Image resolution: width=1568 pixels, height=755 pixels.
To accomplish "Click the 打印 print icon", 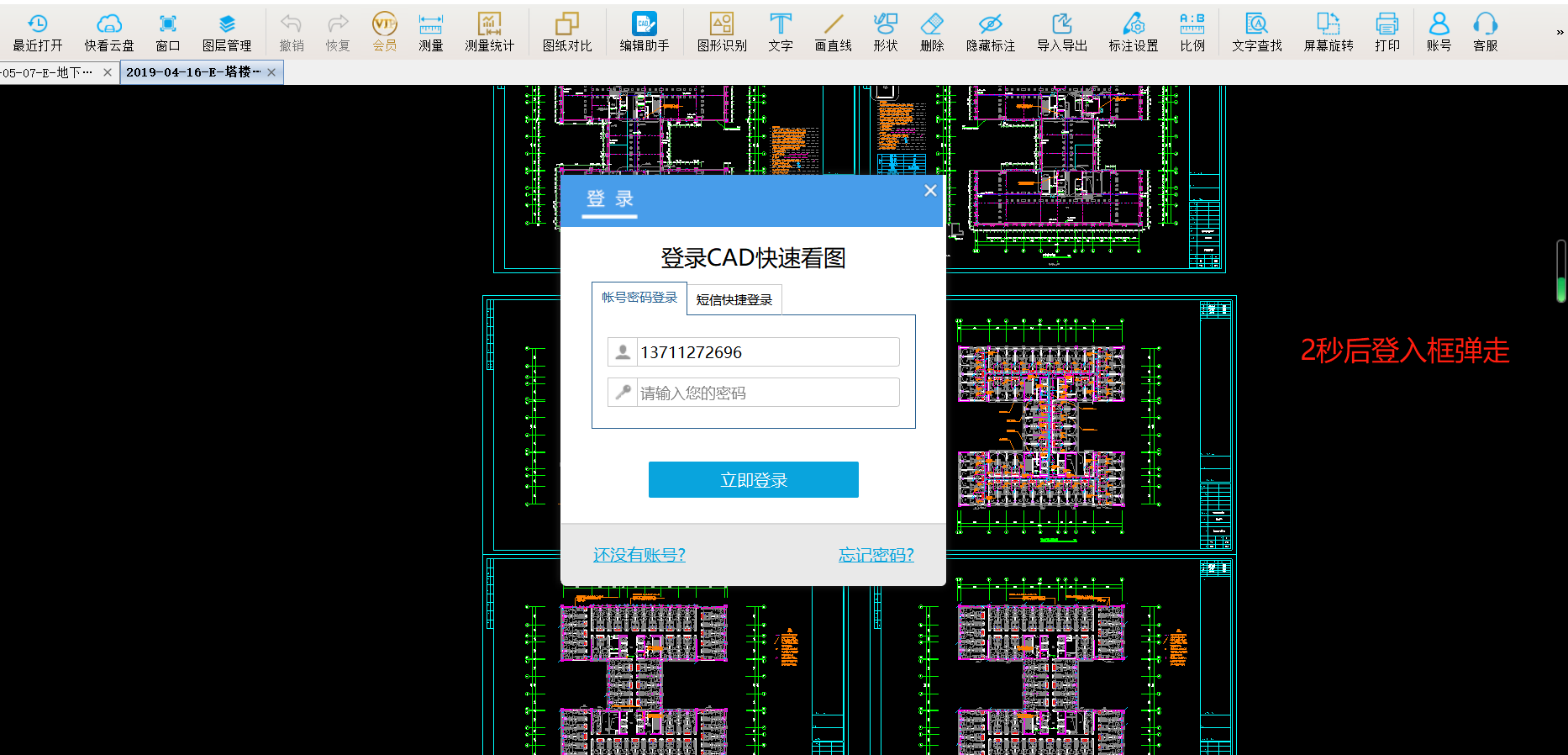I will pyautogui.click(x=1387, y=32).
